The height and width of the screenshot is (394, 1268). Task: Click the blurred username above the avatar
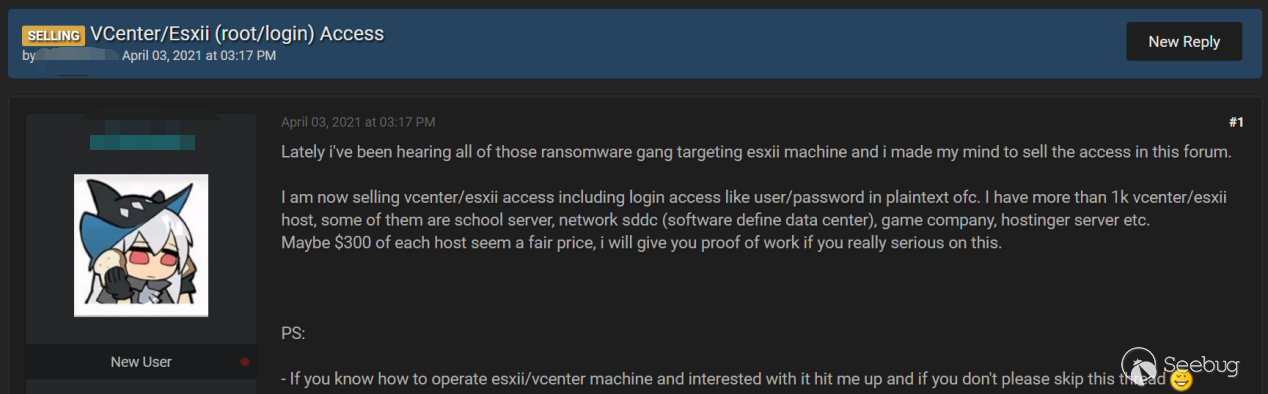coord(141,143)
